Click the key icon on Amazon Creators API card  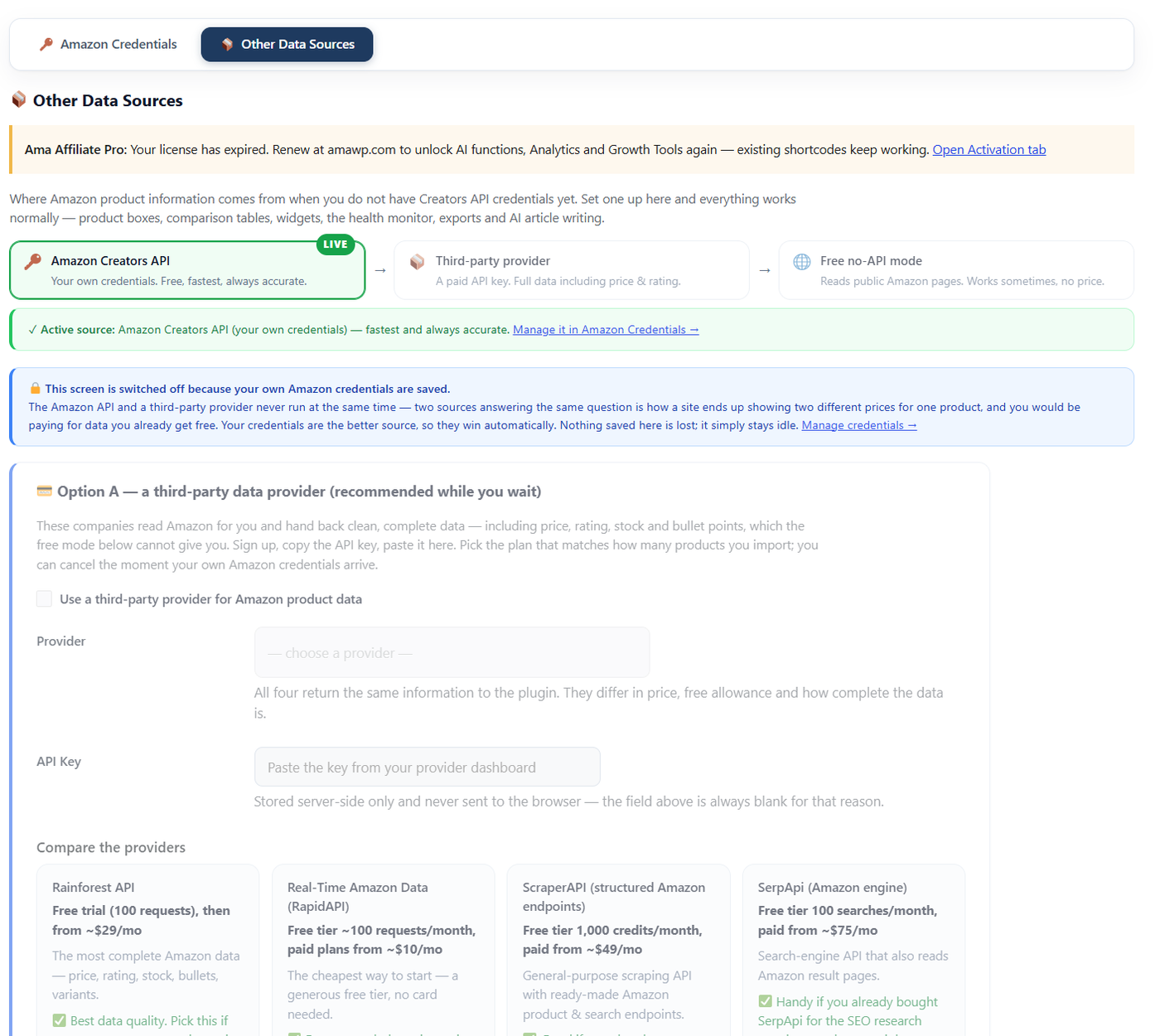point(33,262)
